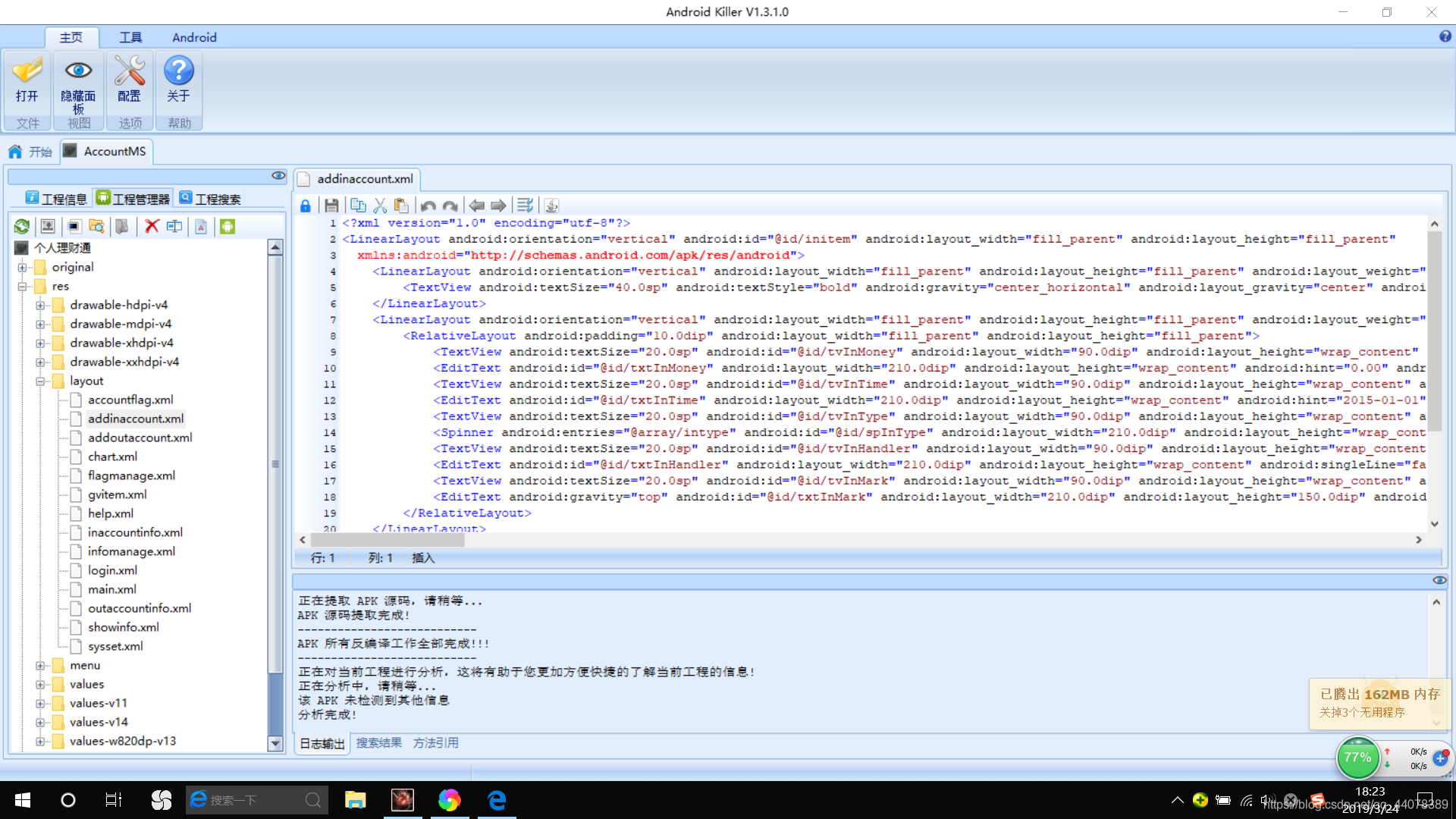Click the export icon next to refresh in the project toolbar

tap(48, 226)
